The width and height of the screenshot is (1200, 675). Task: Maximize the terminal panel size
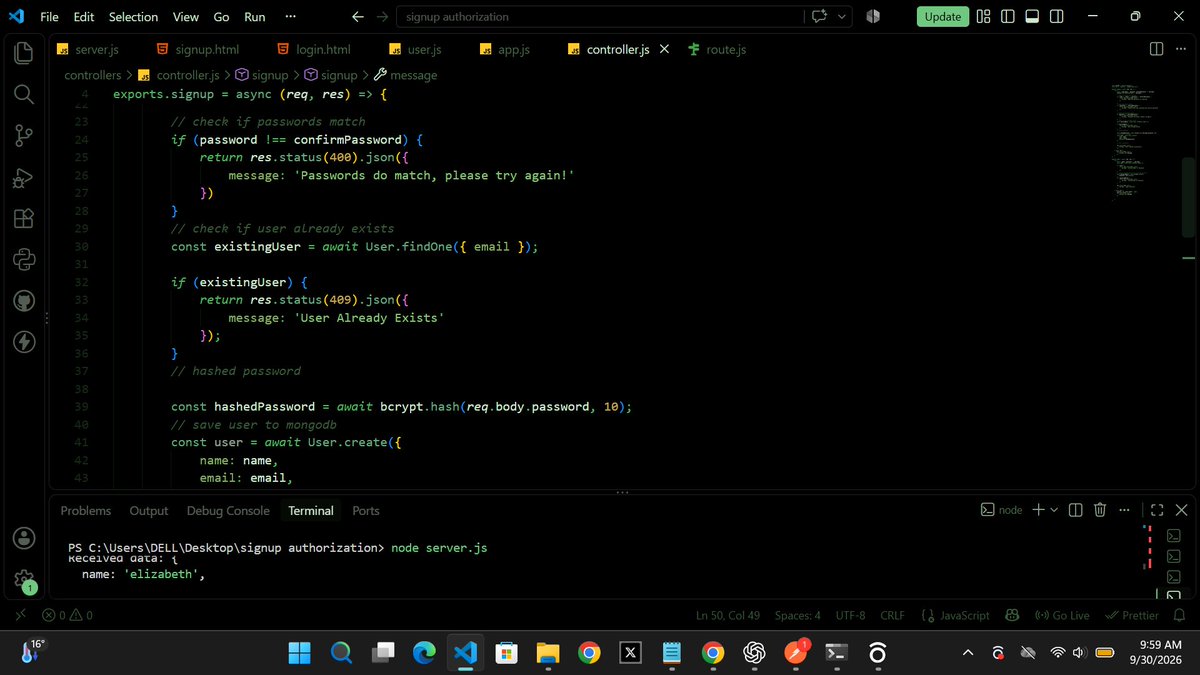coord(1157,510)
